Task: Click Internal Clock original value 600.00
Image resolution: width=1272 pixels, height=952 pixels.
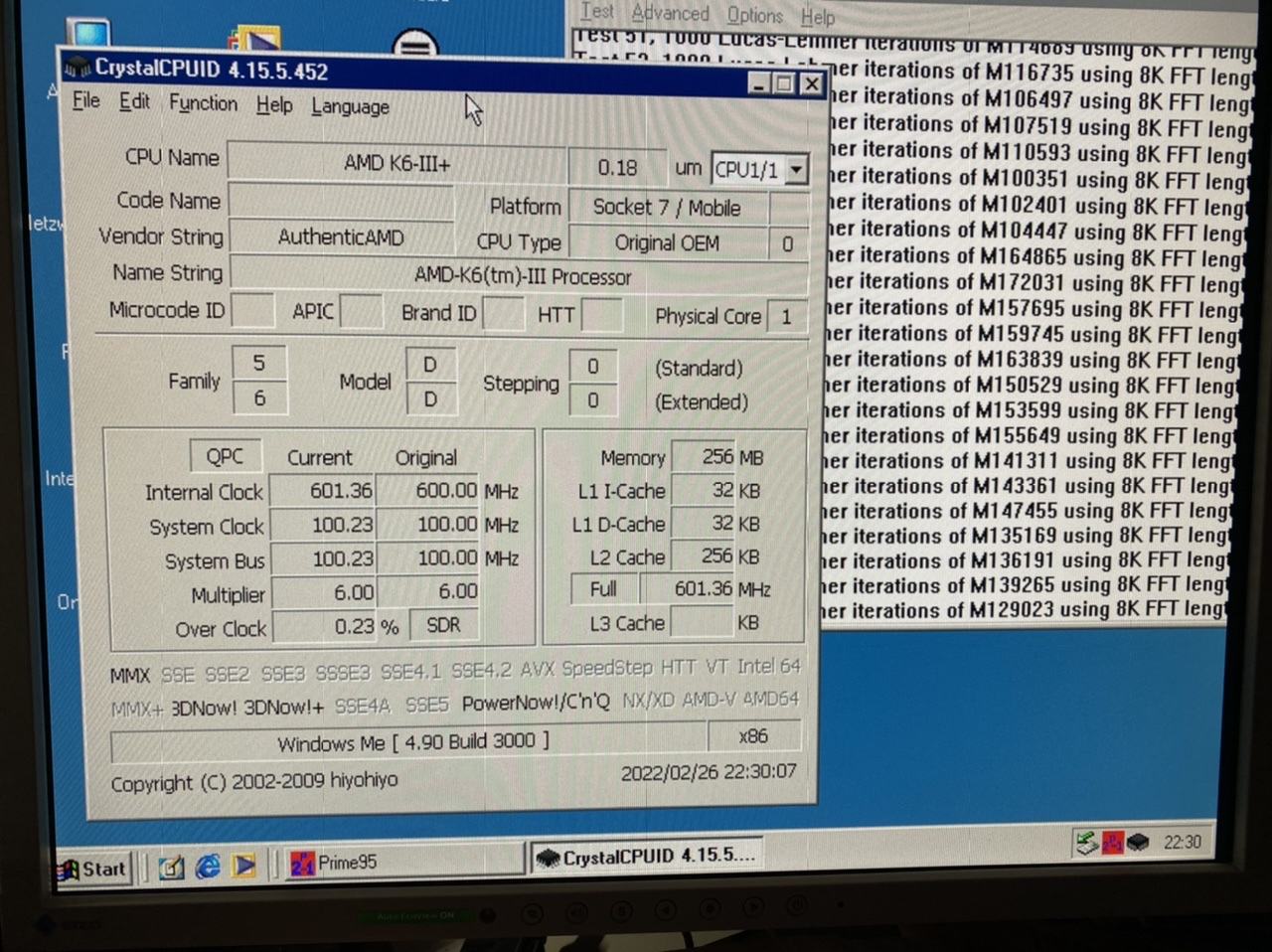Action: pos(428,490)
